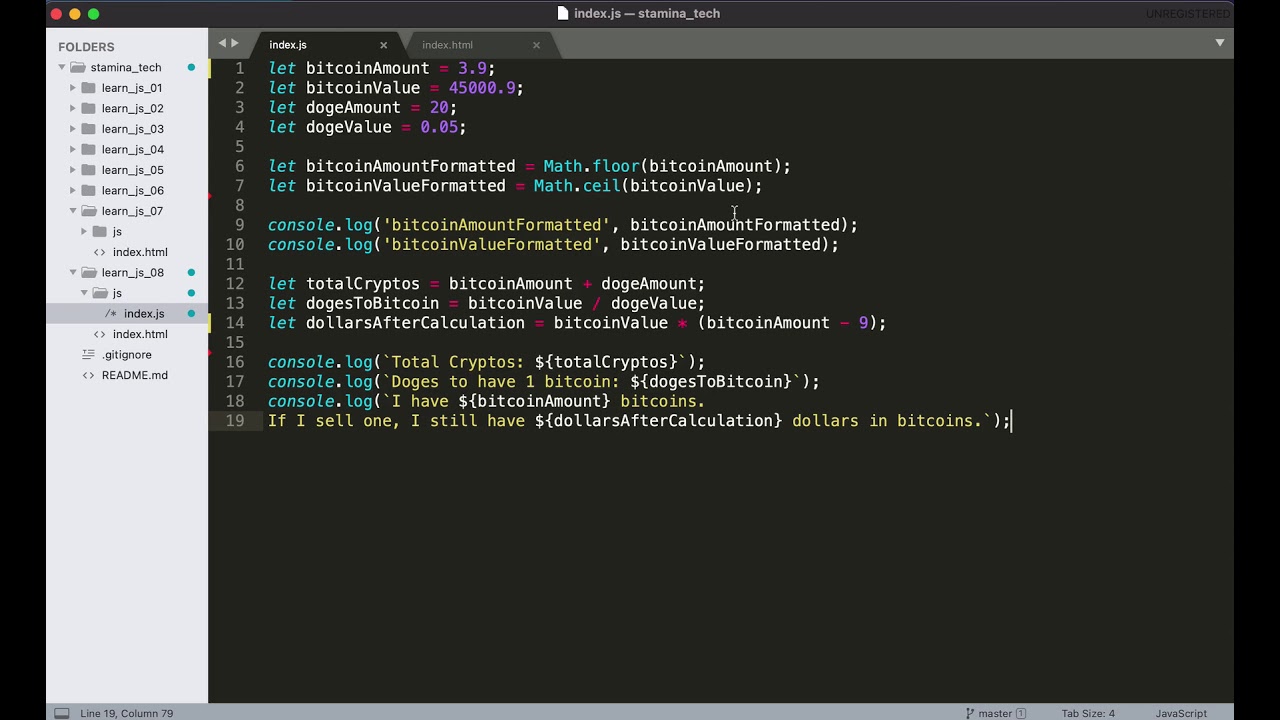Image resolution: width=1280 pixels, height=720 pixels.
Task: Close the index.html tab
Action: (x=536, y=45)
